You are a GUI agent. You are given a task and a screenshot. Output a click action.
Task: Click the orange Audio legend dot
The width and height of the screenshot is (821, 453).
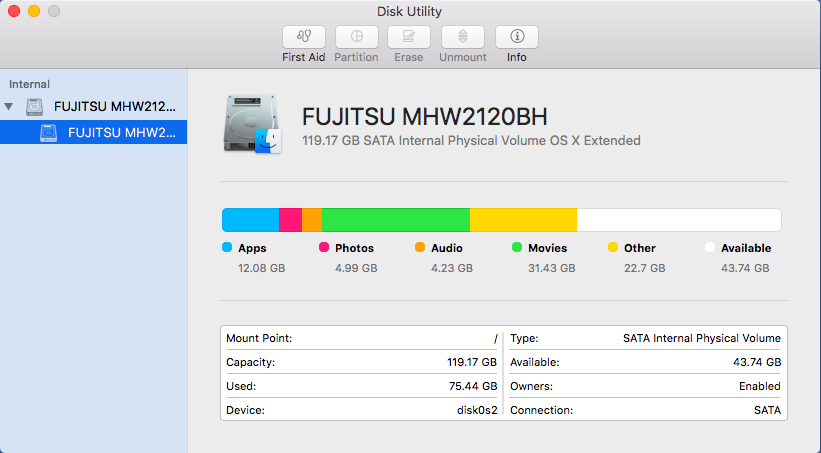420,247
